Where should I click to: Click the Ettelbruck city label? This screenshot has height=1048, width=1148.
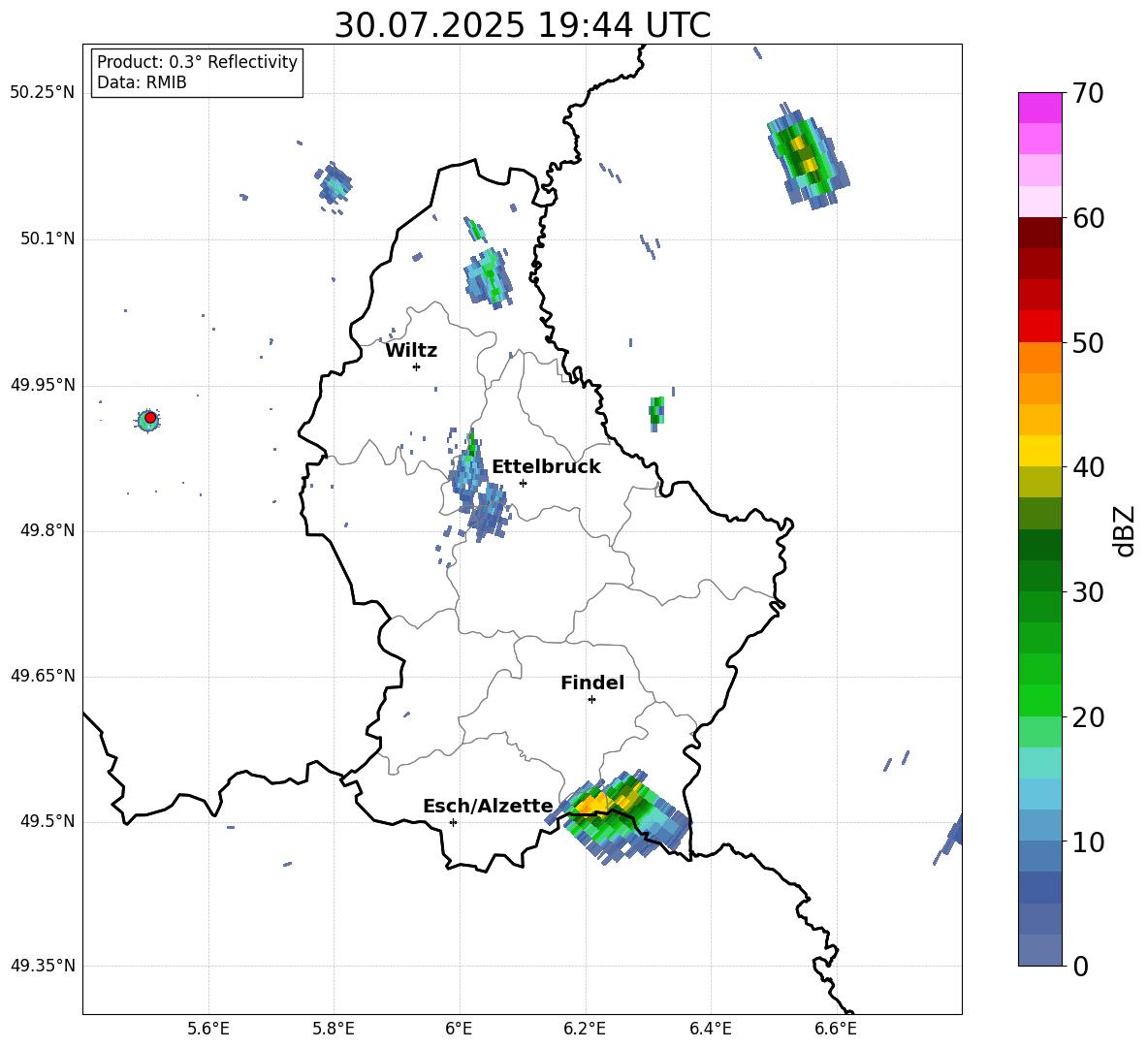click(x=546, y=466)
